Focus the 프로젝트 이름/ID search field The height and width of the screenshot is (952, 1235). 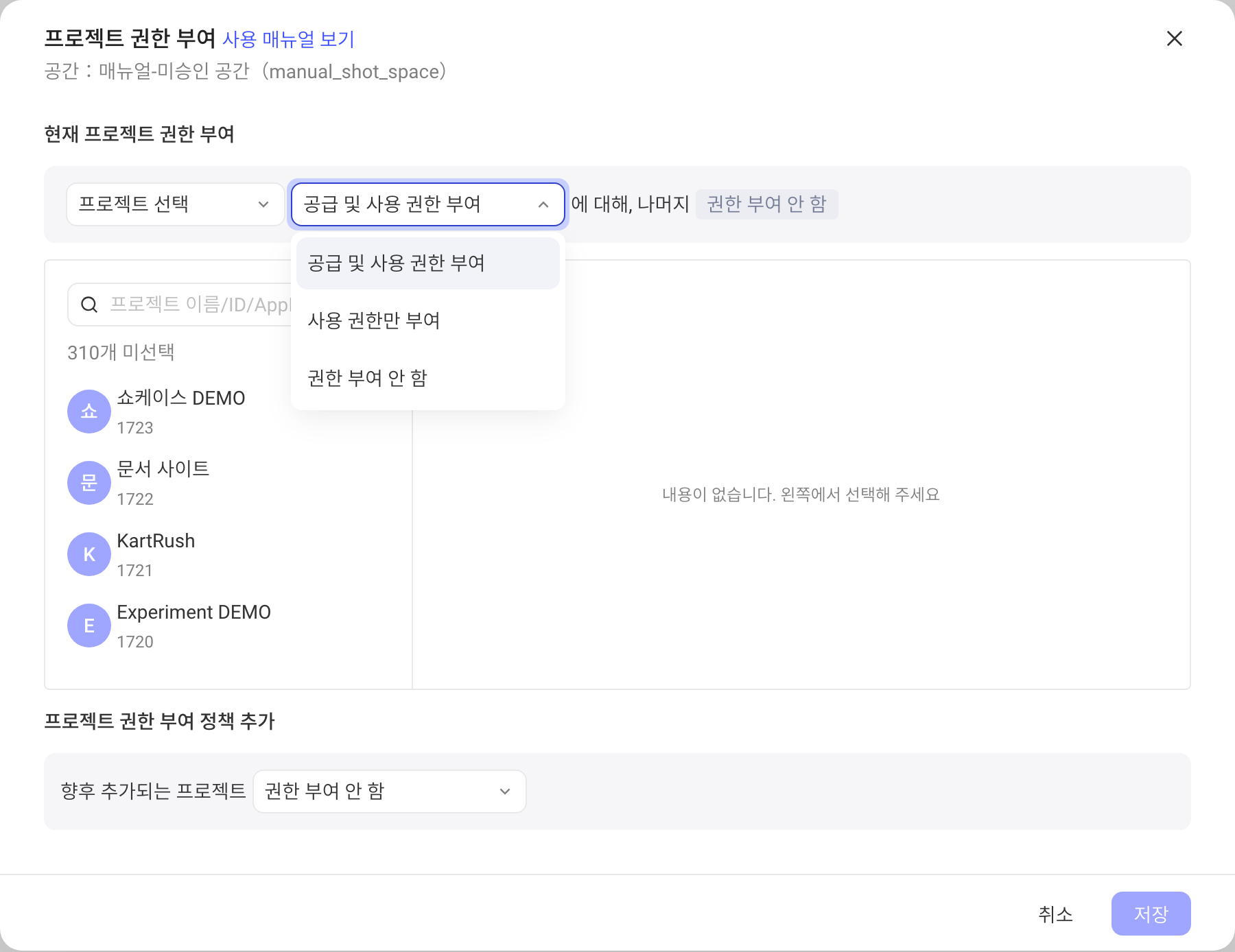pyautogui.click(x=181, y=305)
